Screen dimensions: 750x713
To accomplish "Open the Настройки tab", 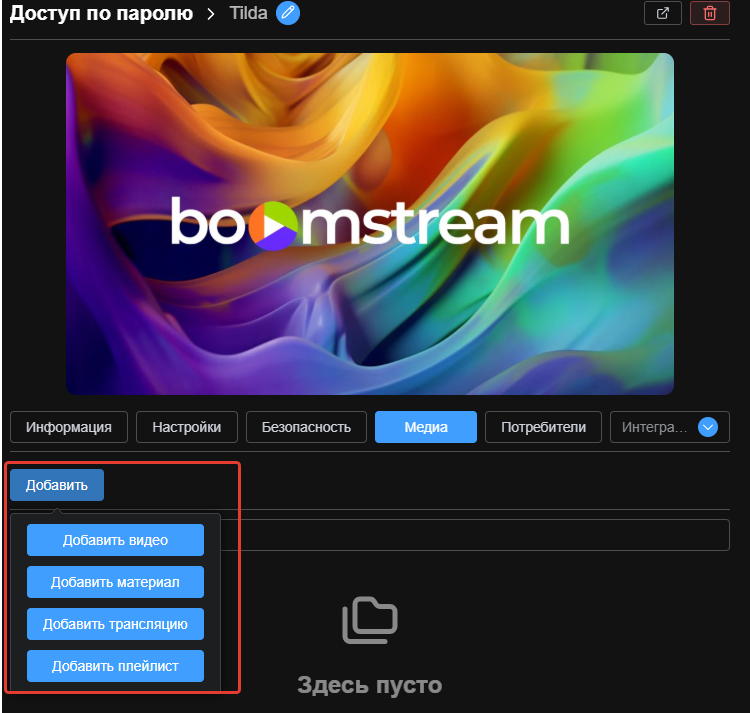I will click(x=187, y=427).
